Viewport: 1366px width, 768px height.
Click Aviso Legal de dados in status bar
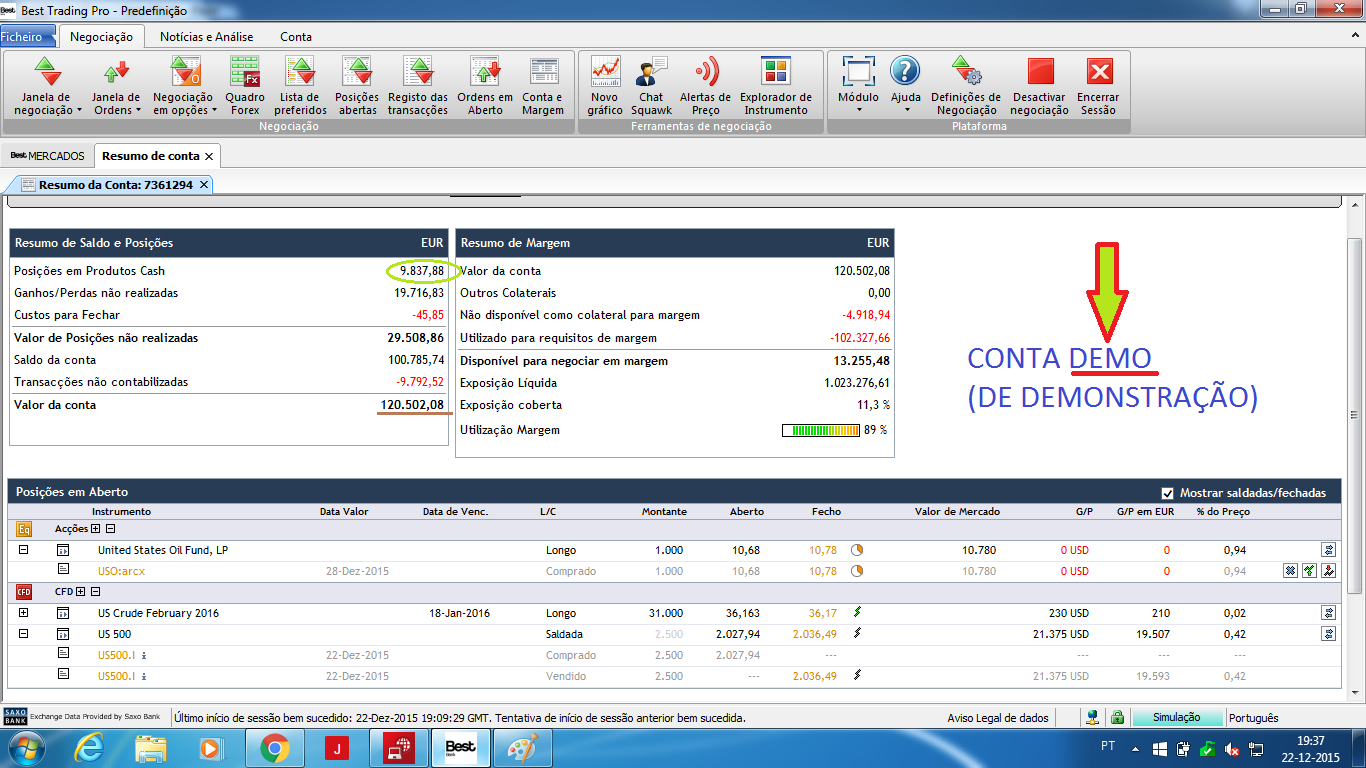[998, 718]
